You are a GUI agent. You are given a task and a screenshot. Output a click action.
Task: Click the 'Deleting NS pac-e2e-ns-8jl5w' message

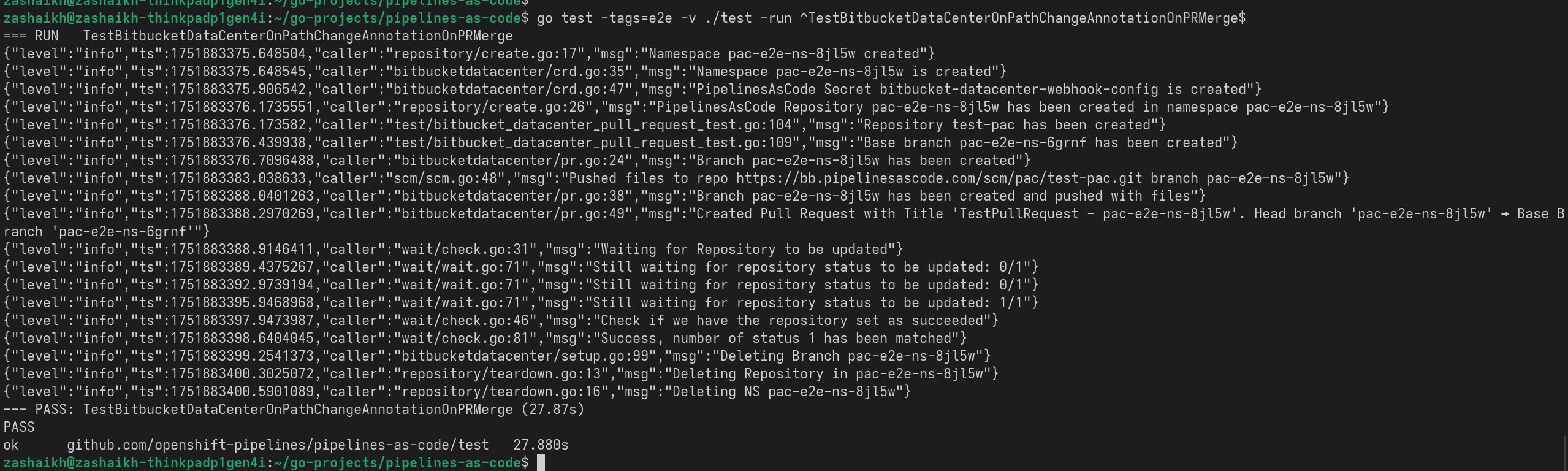click(x=786, y=392)
